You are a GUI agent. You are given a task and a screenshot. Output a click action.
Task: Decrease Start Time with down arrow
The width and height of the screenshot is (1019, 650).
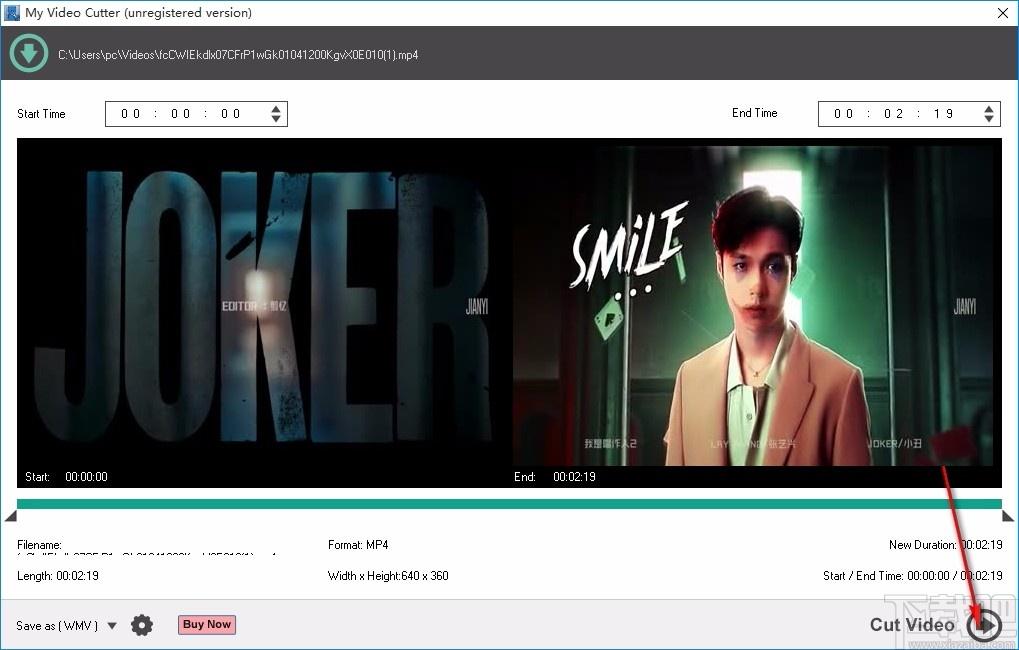(x=276, y=119)
